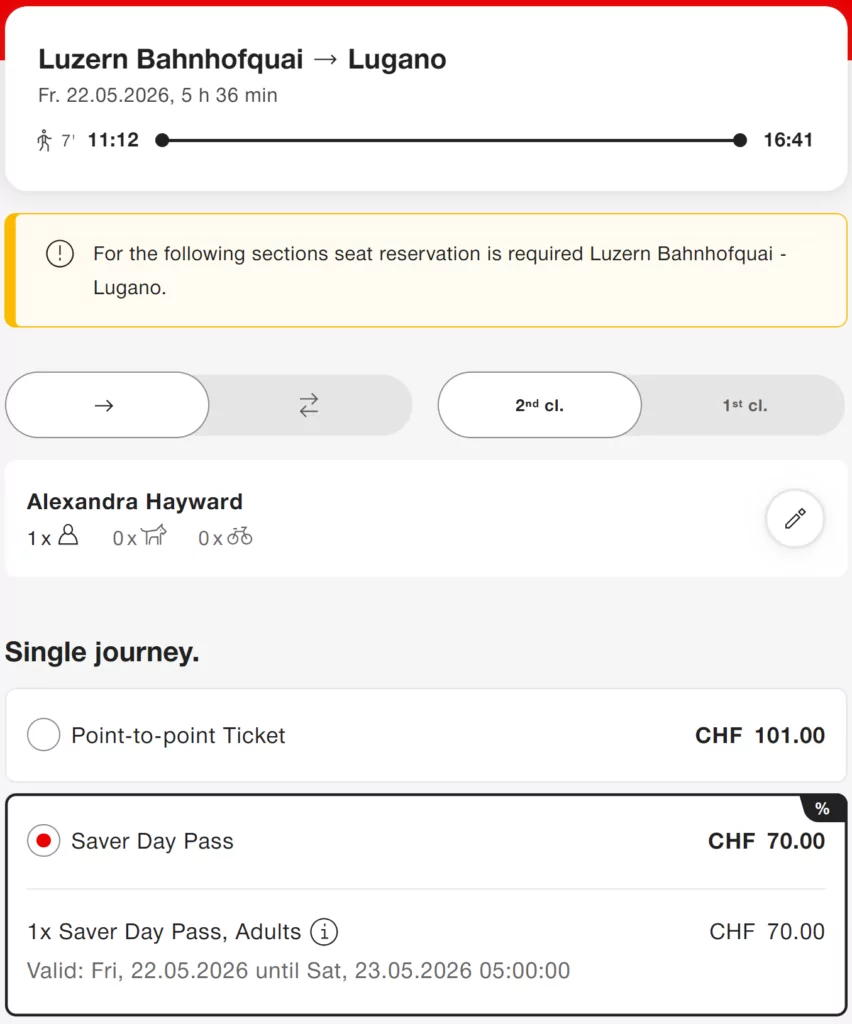The width and height of the screenshot is (852, 1024).
Task: Open the Luzern Bahnhofquai → Lugano trip heading
Action: pyautogui.click(x=242, y=59)
